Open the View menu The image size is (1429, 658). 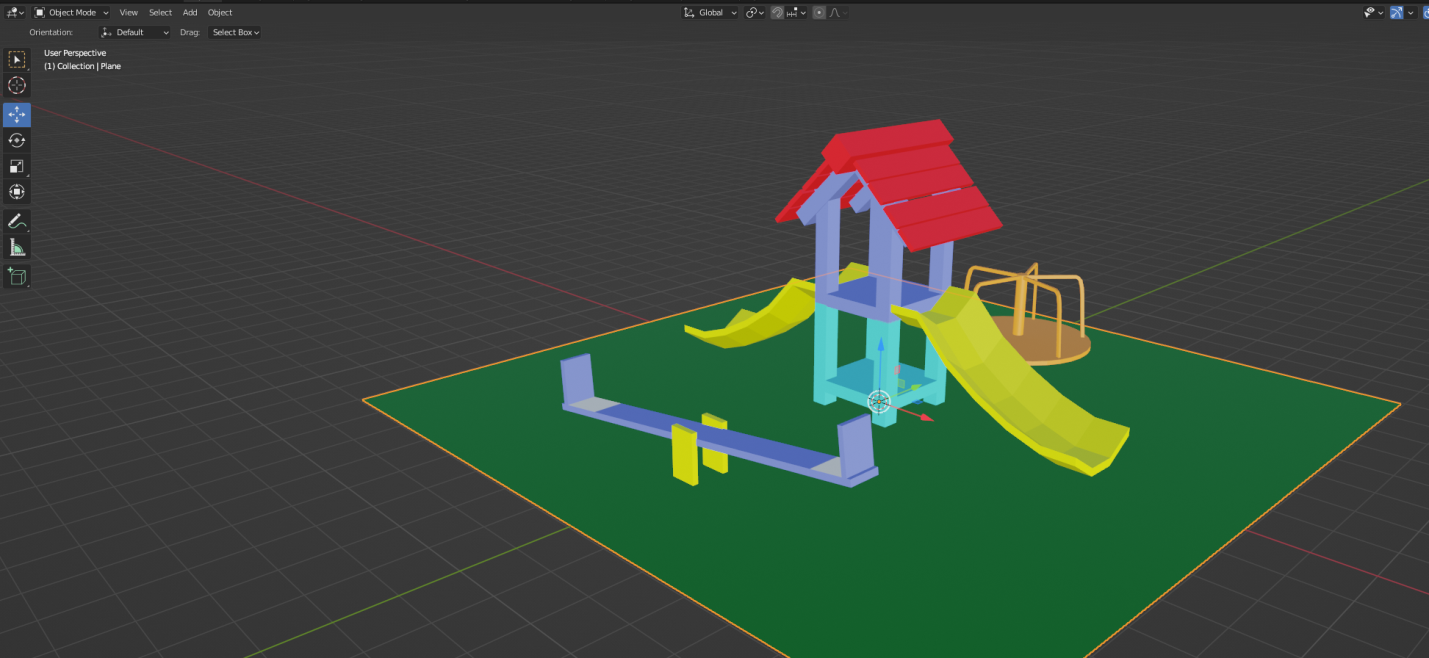click(x=129, y=13)
